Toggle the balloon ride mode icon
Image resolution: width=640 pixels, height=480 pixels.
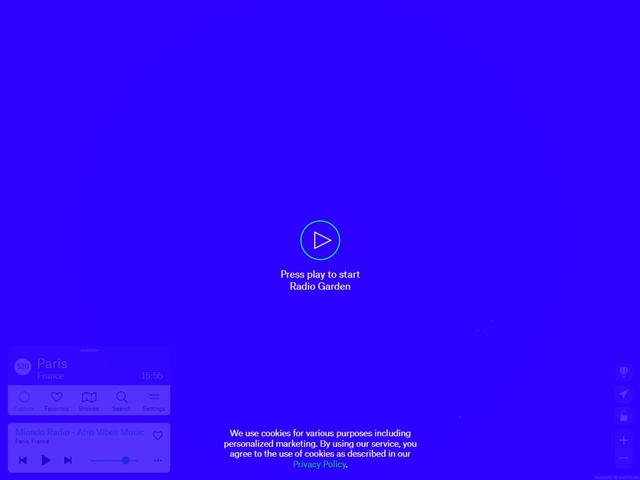click(624, 371)
